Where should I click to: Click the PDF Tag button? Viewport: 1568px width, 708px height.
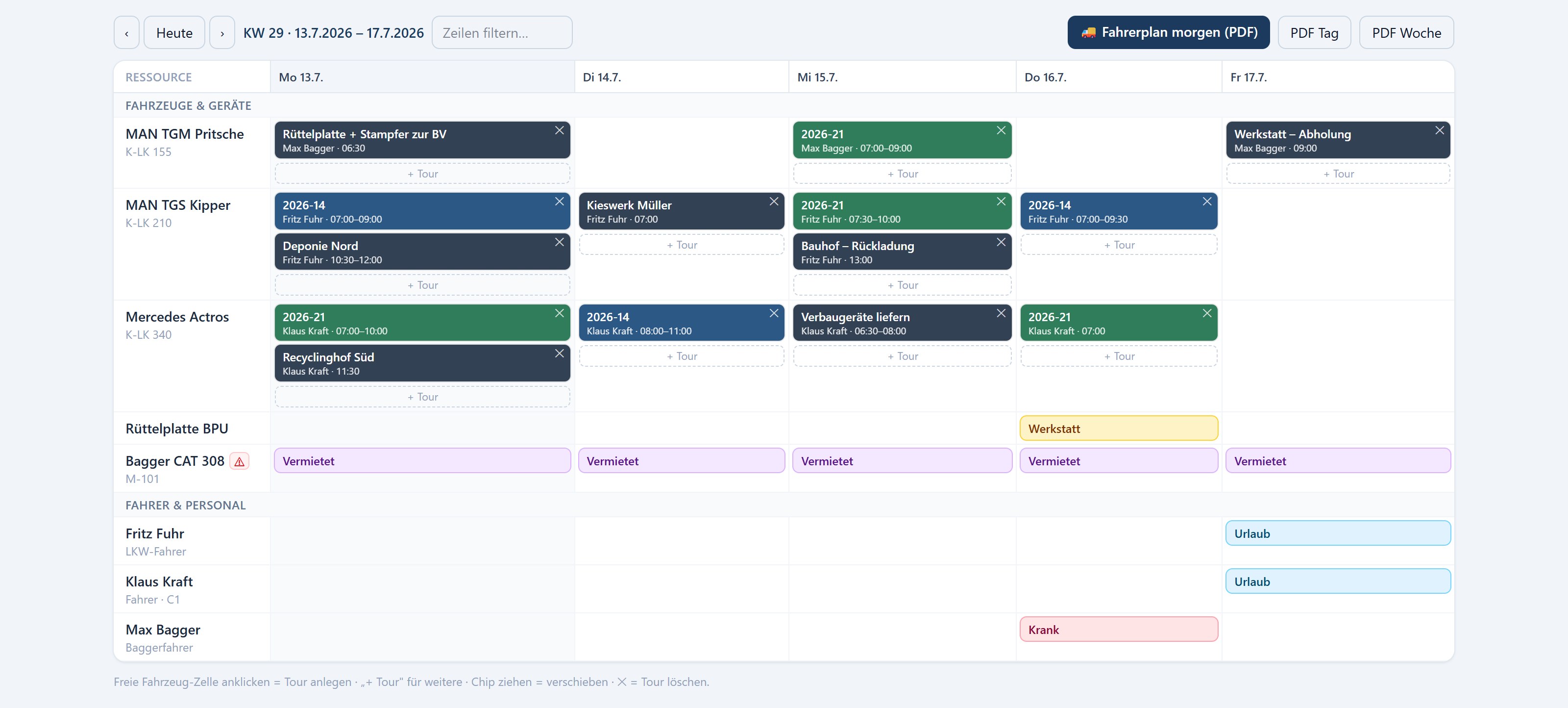[1314, 33]
